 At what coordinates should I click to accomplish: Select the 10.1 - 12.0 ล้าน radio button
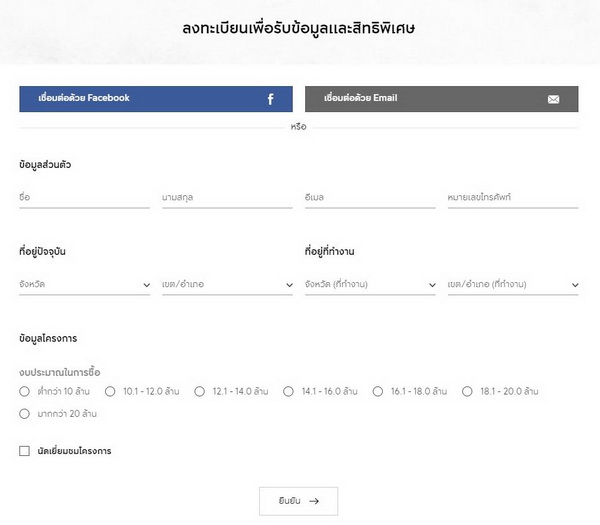(x=110, y=391)
